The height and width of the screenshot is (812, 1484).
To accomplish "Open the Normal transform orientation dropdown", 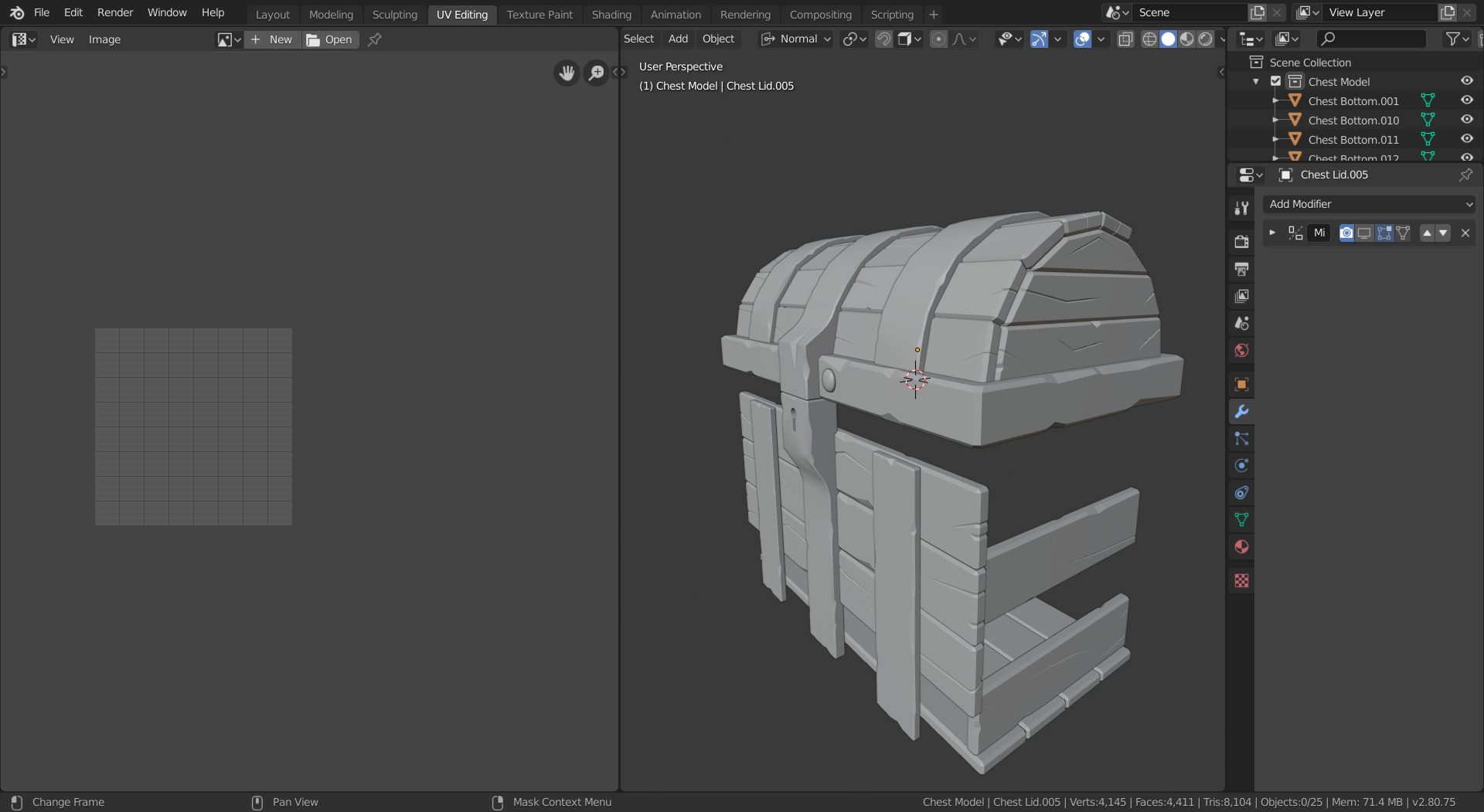I will [x=796, y=39].
